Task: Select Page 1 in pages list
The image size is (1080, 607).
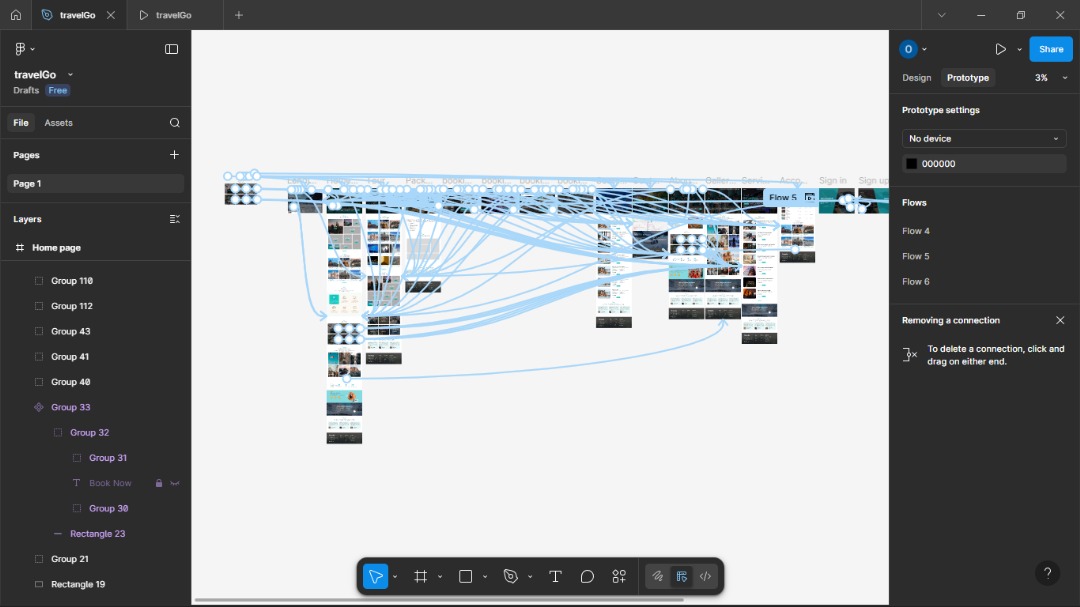Action: tap(95, 183)
